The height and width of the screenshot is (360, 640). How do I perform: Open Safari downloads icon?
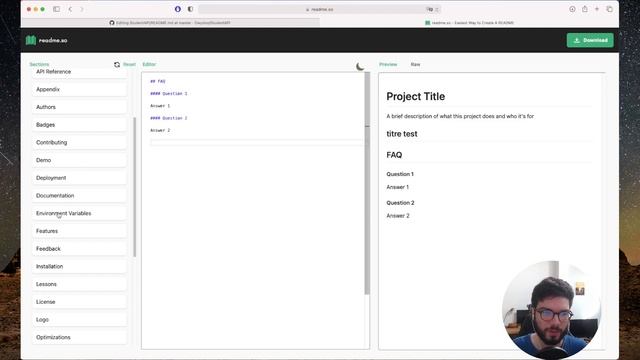572,9
